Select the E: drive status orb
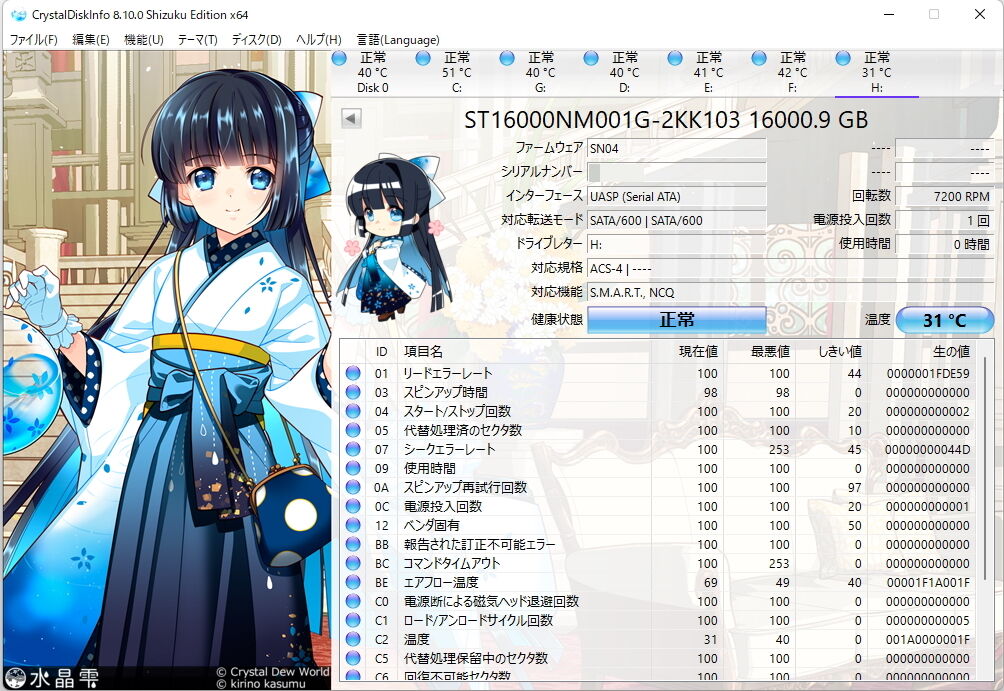The width and height of the screenshot is (1004, 691). 675,59
